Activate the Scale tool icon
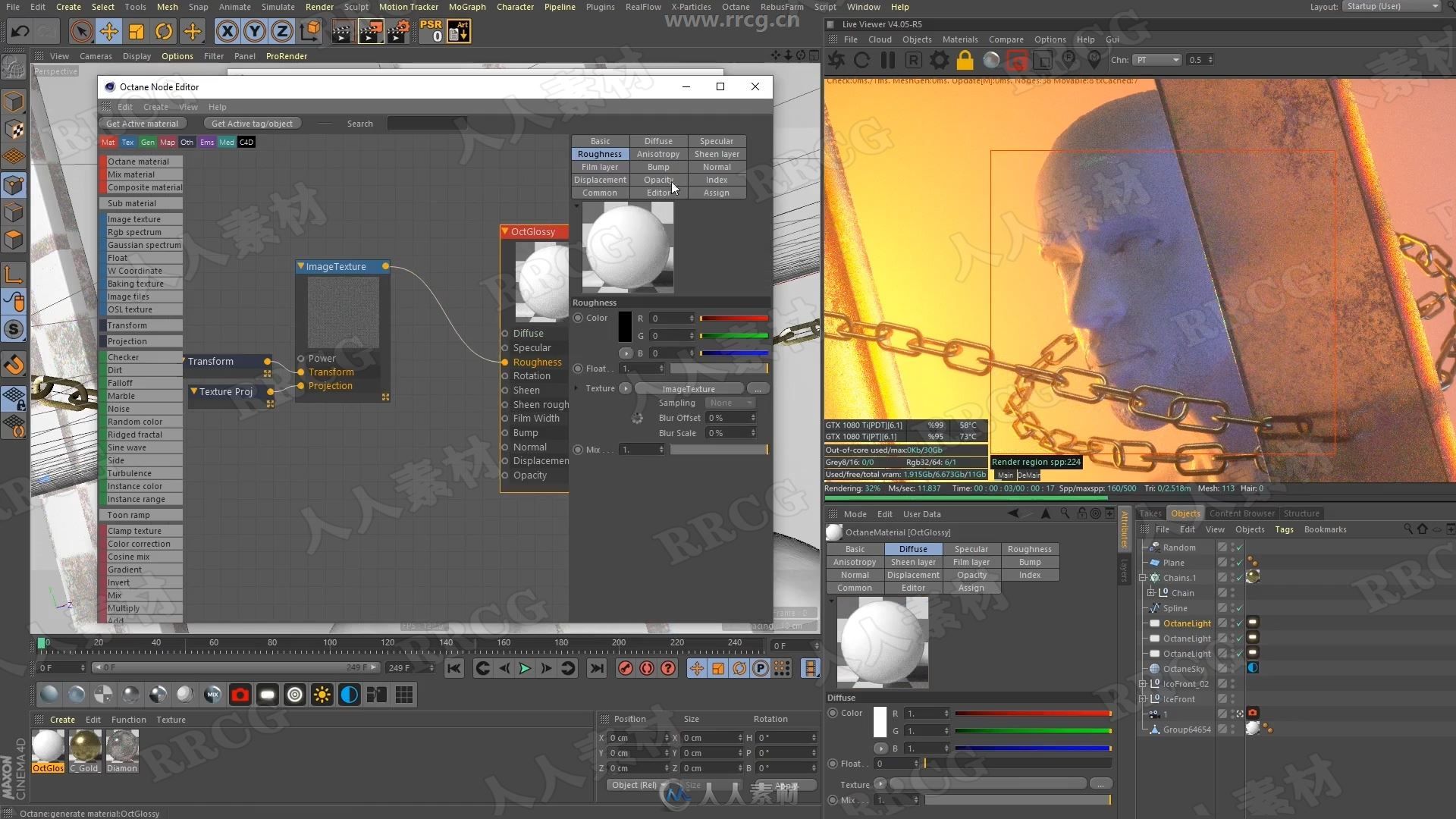The width and height of the screenshot is (1456, 819). pyautogui.click(x=136, y=31)
